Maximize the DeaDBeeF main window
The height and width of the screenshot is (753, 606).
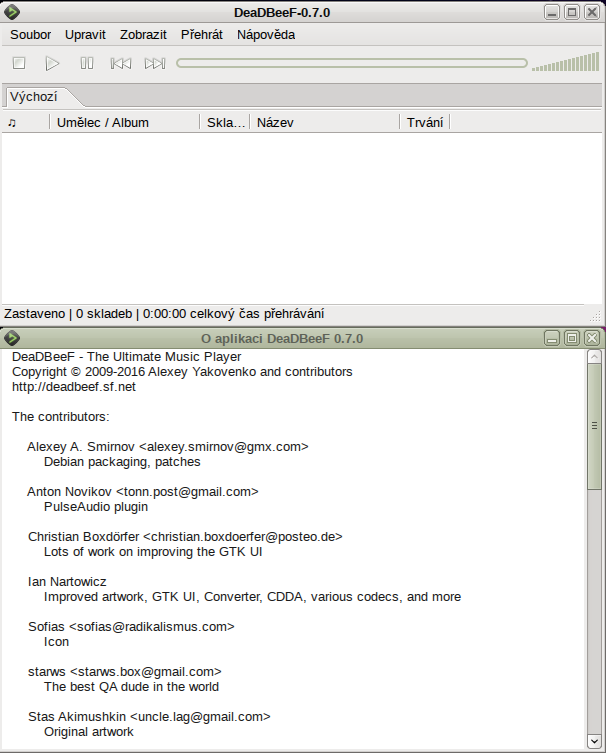pos(572,12)
